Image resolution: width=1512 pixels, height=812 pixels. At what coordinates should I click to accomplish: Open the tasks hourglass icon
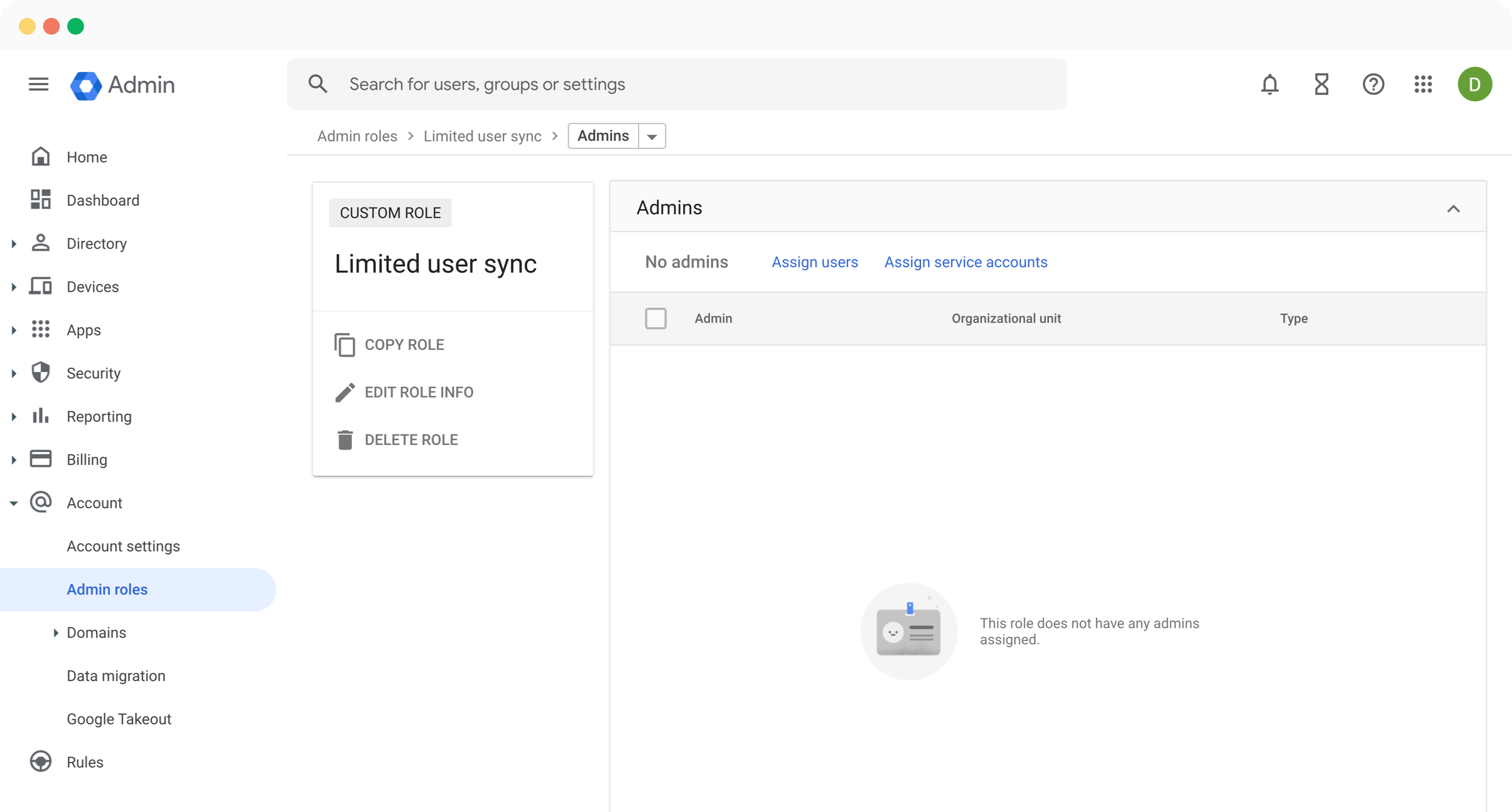click(x=1321, y=84)
